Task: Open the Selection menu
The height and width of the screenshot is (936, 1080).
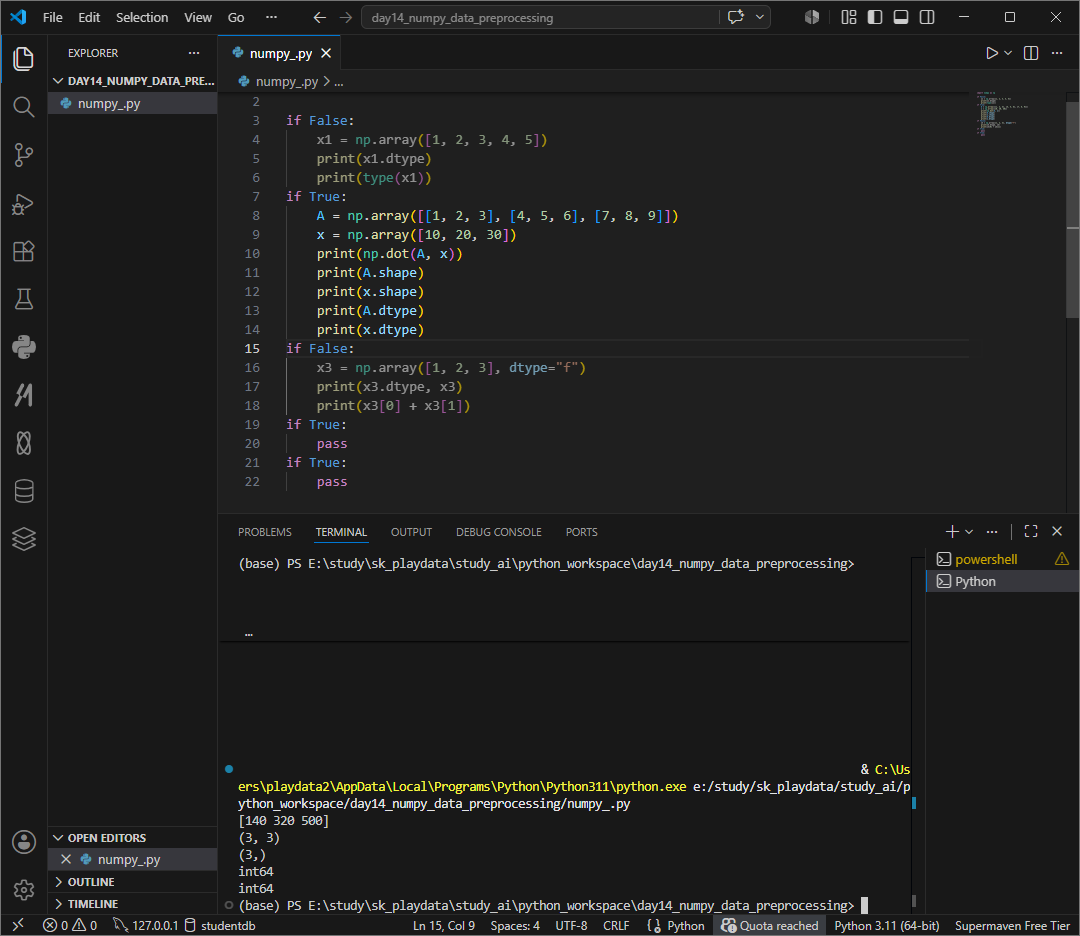Action: tap(142, 17)
